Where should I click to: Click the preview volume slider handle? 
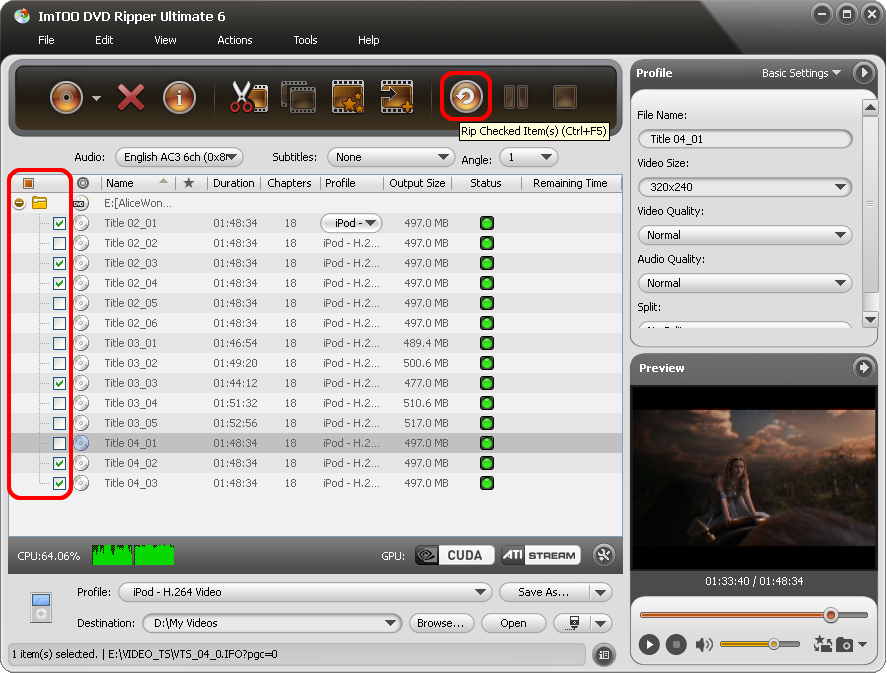click(x=774, y=644)
